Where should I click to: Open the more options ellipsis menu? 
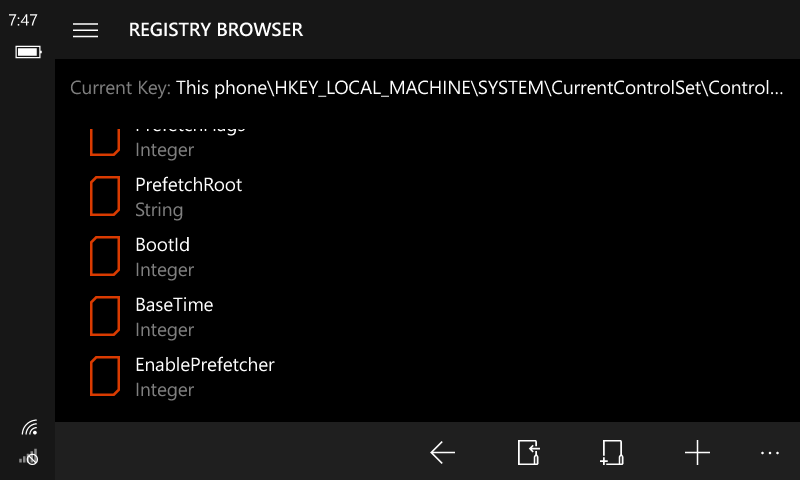click(x=769, y=453)
